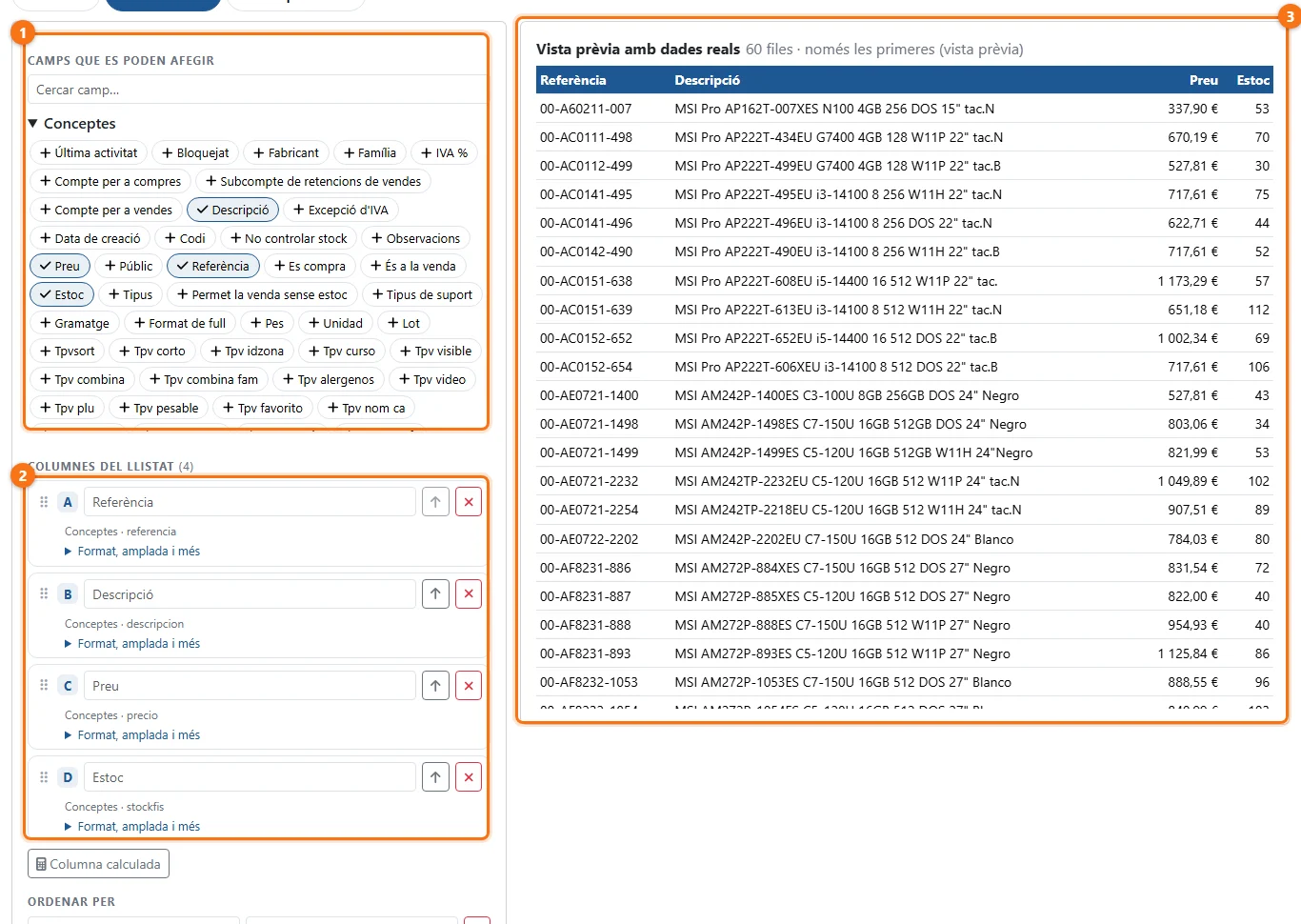Viewport: 1301px width, 924px height.
Task: Add the Última activitat field
Action: 89,152
